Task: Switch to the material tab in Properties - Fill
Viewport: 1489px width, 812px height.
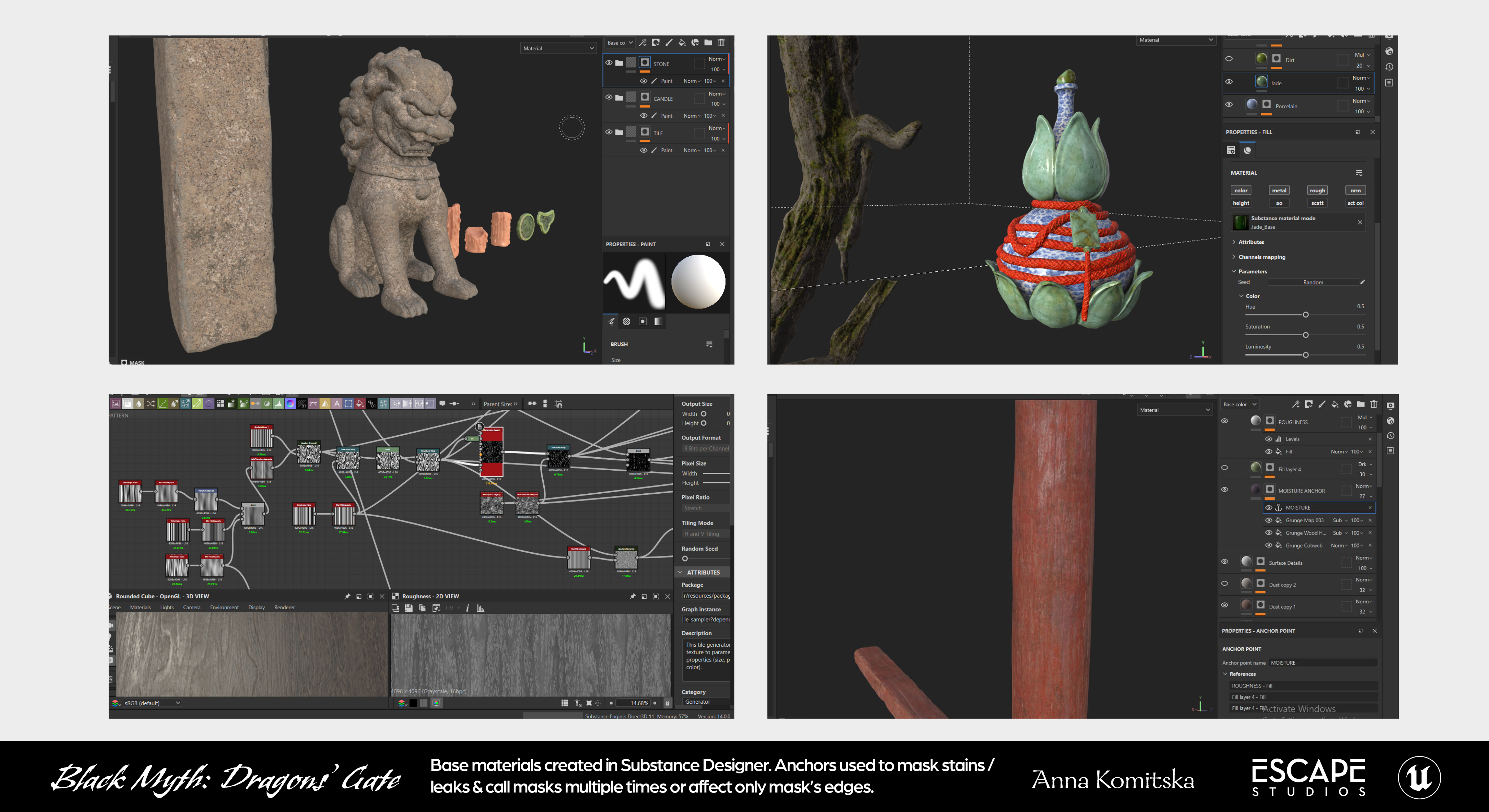Action: click(x=1248, y=150)
